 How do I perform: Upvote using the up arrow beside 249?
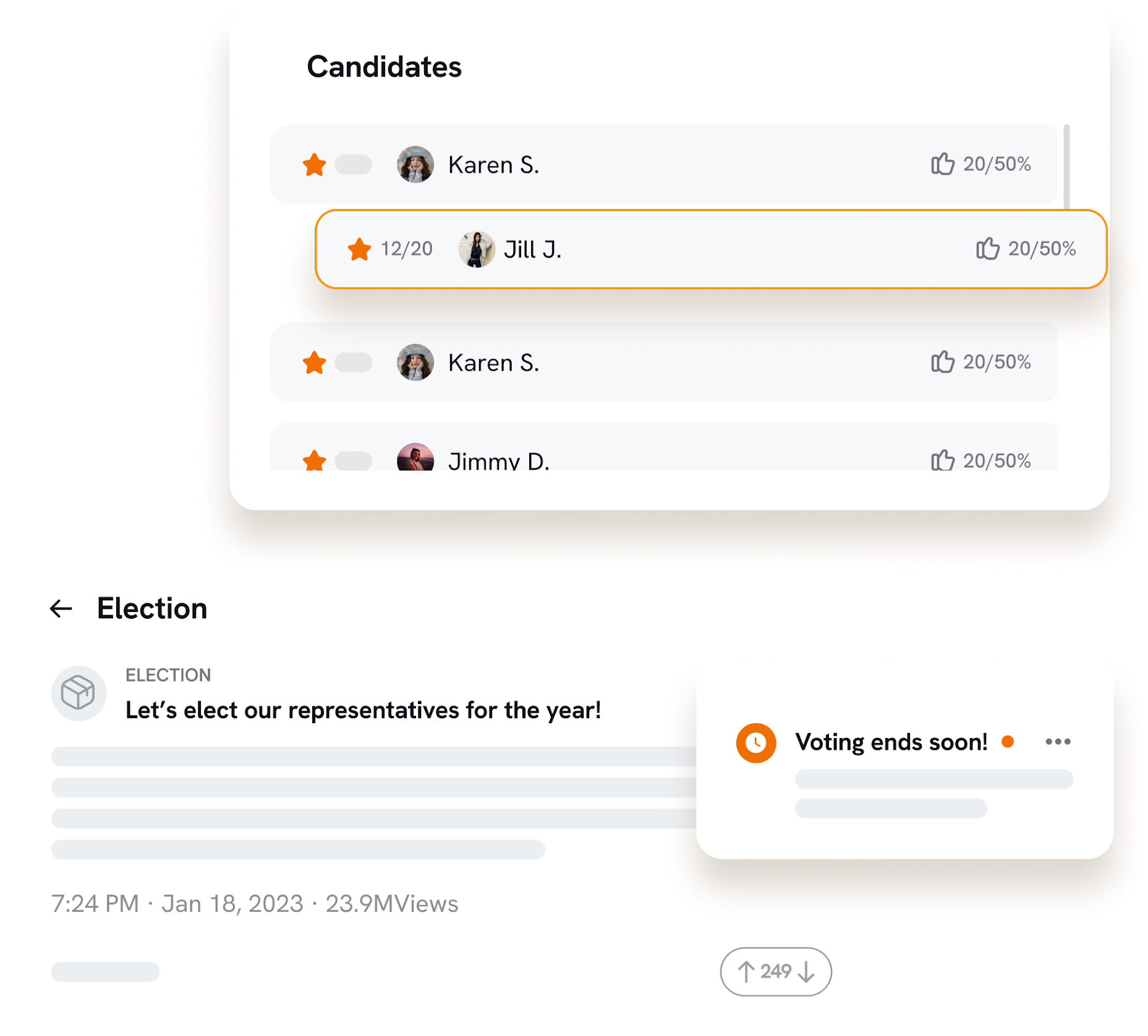(x=746, y=972)
